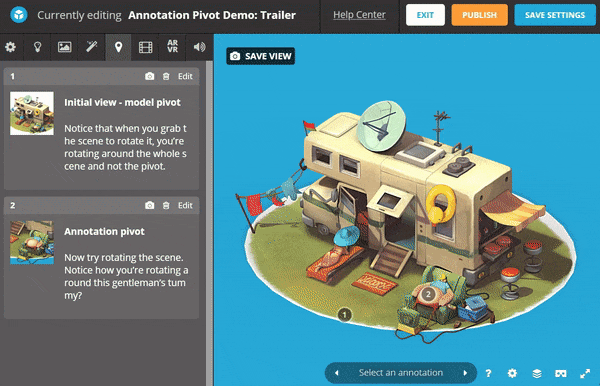Click the Sketchfab logo icon

[x=19, y=15]
